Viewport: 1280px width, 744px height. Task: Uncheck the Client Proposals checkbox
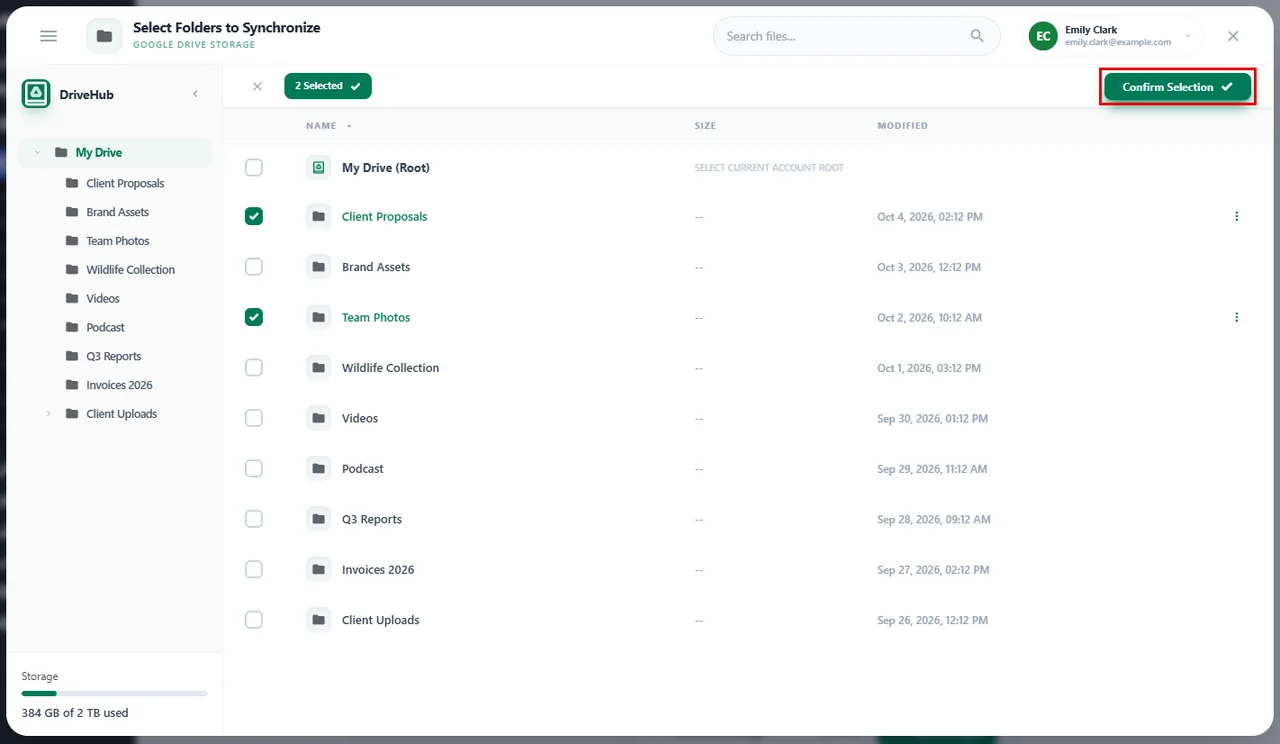coord(254,217)
